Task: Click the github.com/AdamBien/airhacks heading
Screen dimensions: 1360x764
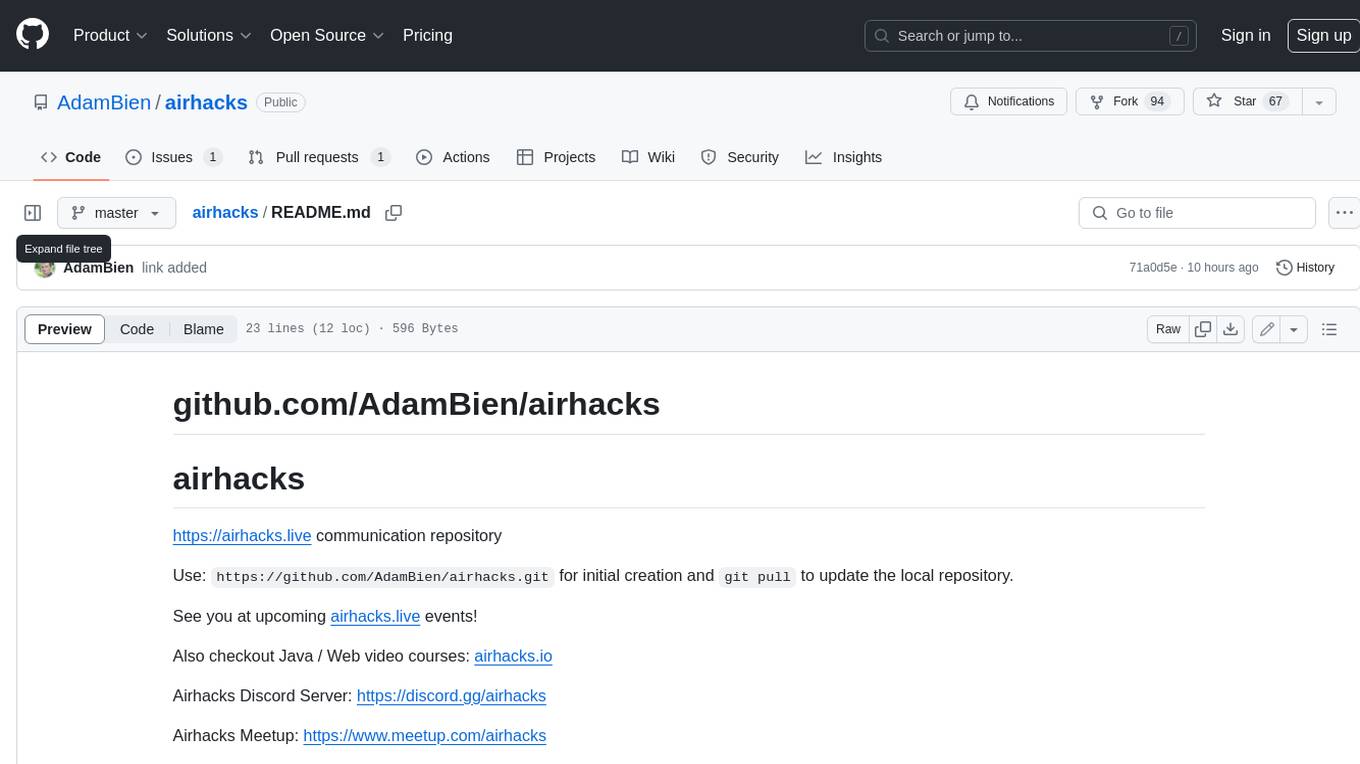Action: tap(416, 404)
